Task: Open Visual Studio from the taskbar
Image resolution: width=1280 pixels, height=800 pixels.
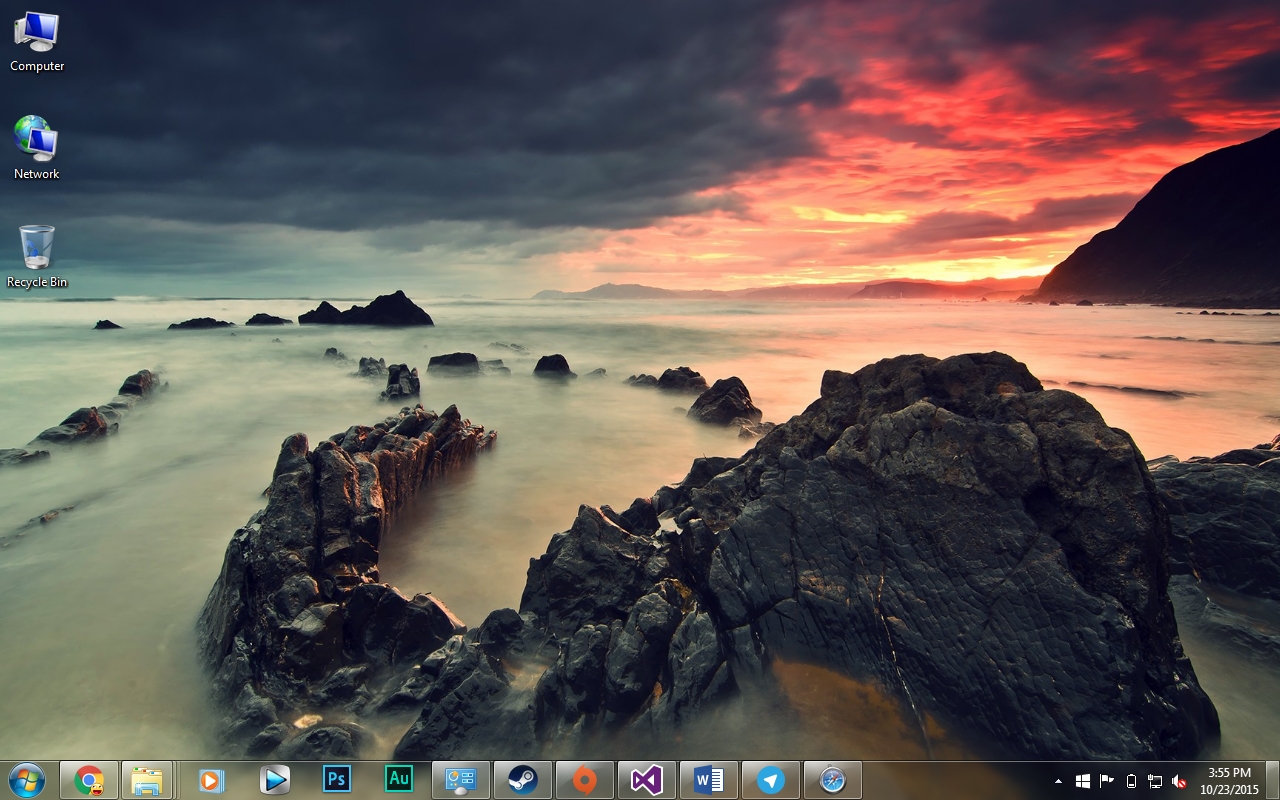Action: click(647, 780)
